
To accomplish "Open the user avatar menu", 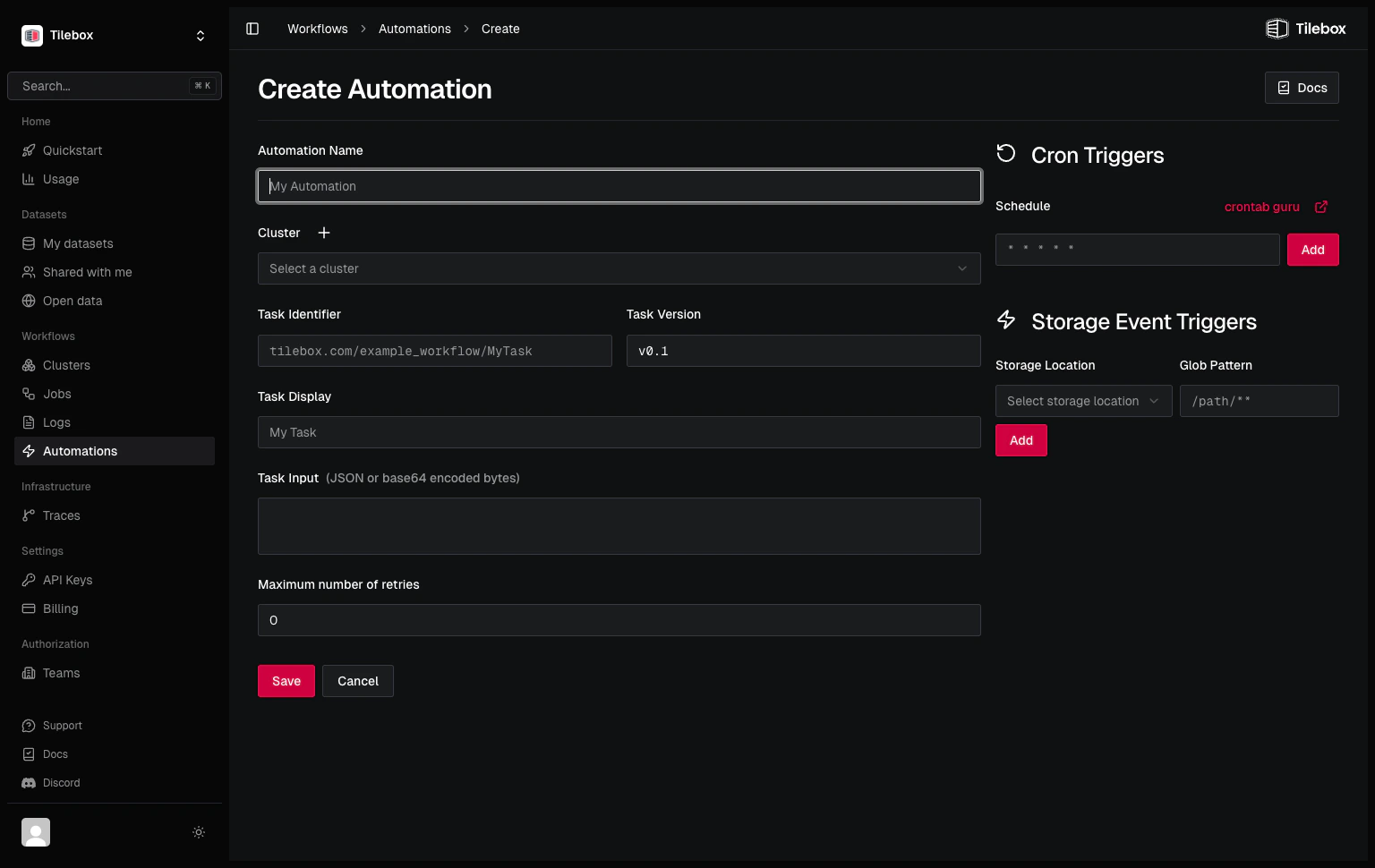I will (x=36, y=832).
